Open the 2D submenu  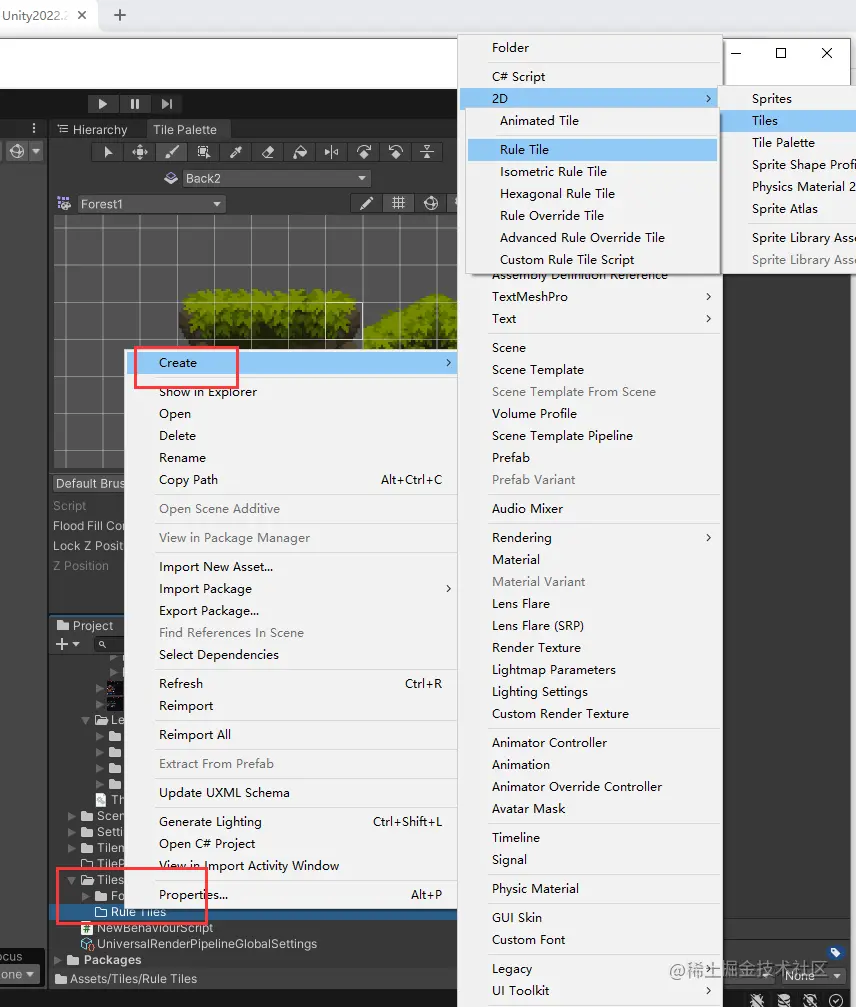pyautogui.click(x=590, y=98)
